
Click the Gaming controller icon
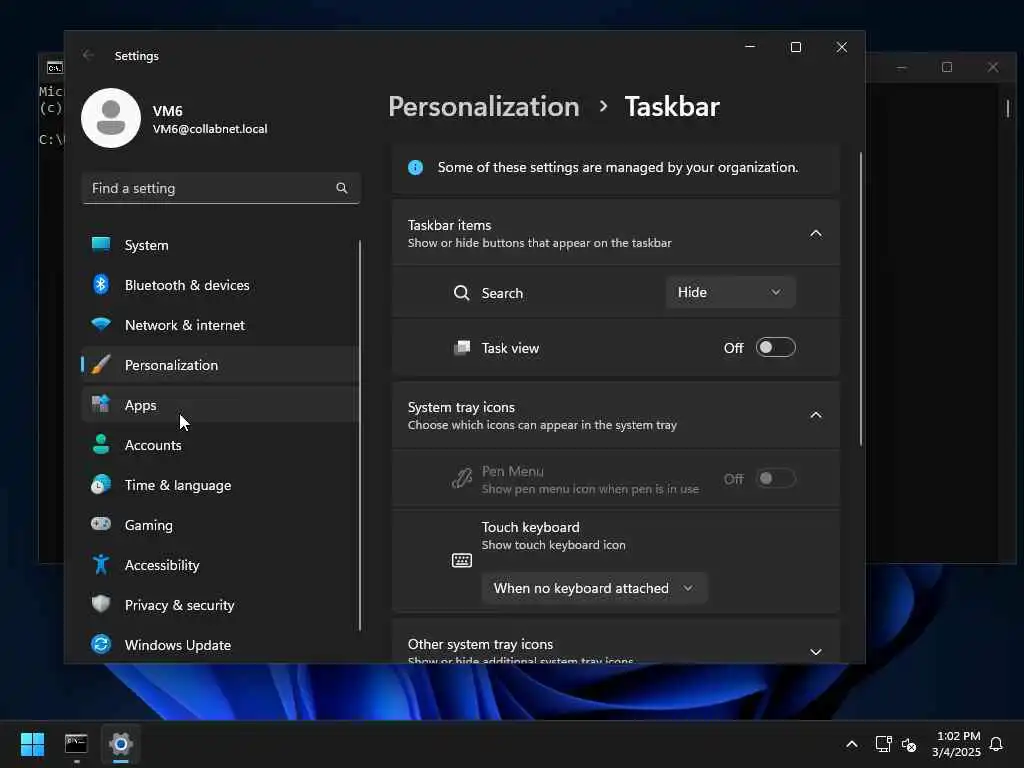click(x=101, y=524)
